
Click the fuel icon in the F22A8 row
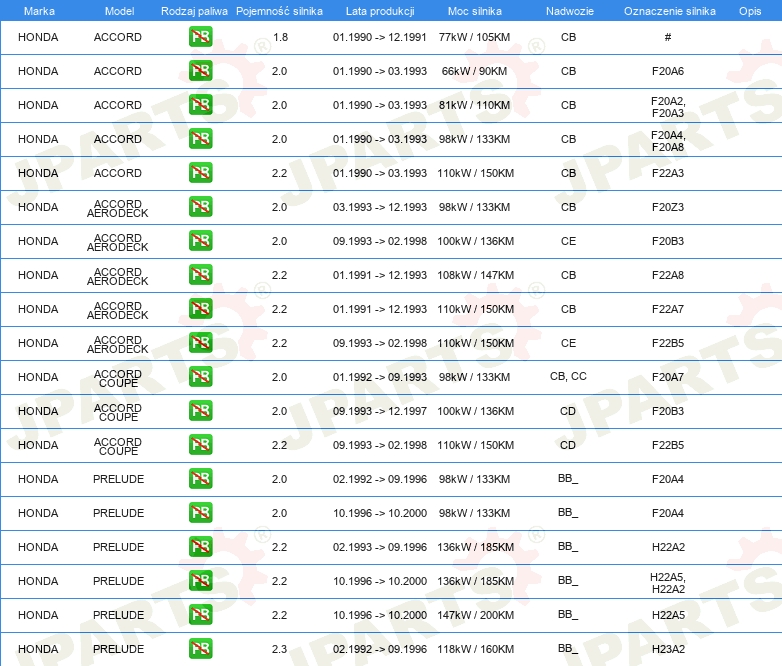coord(200,274)
